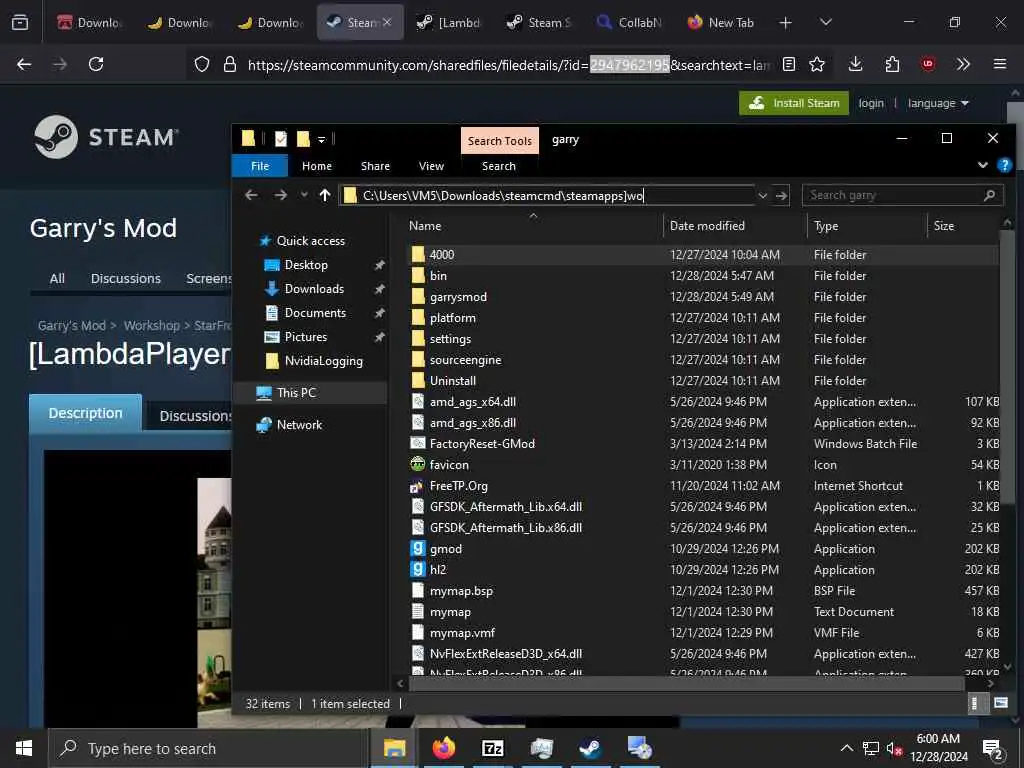
Task: Open a new Firefox tab with plus
Action: click(x=786, y=22)
